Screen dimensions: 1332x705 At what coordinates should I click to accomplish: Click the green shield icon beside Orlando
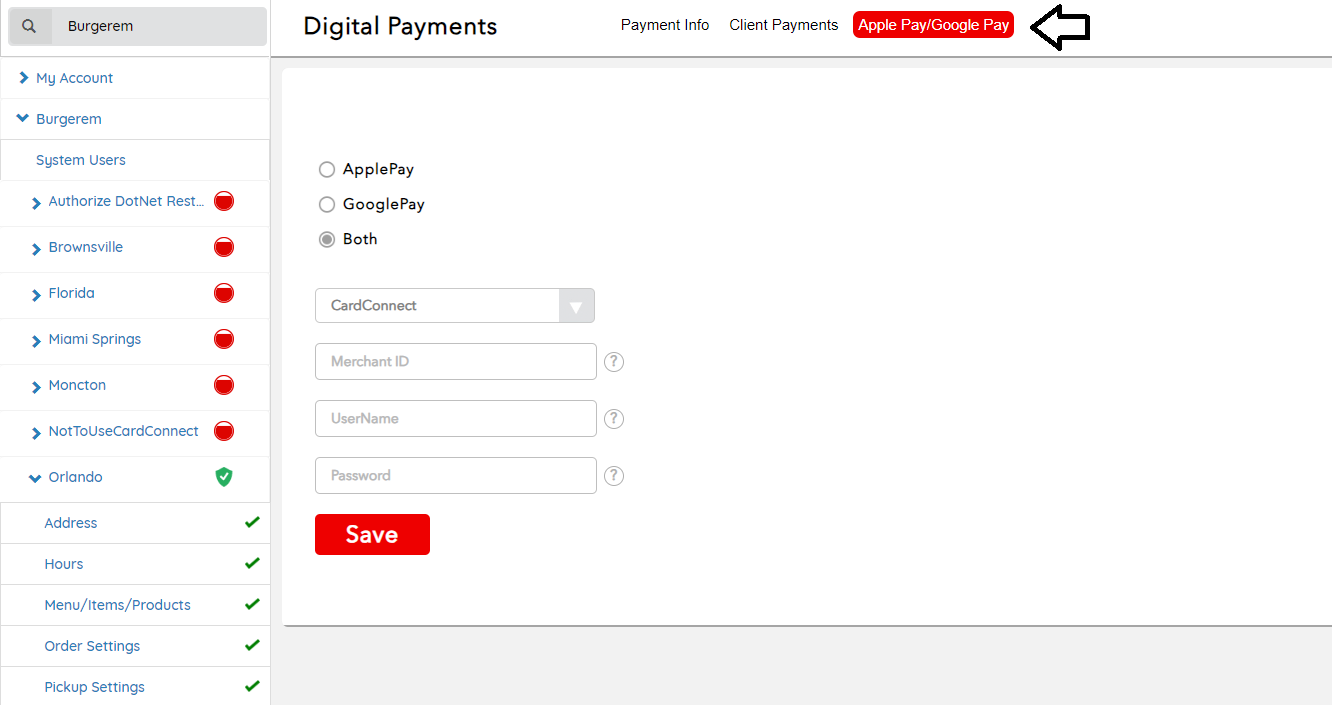[224, 477]
